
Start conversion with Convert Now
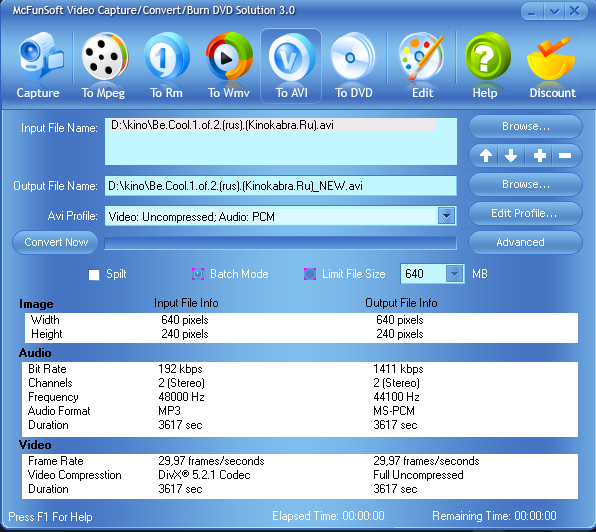pyautogui.click(x=55, y=242)
